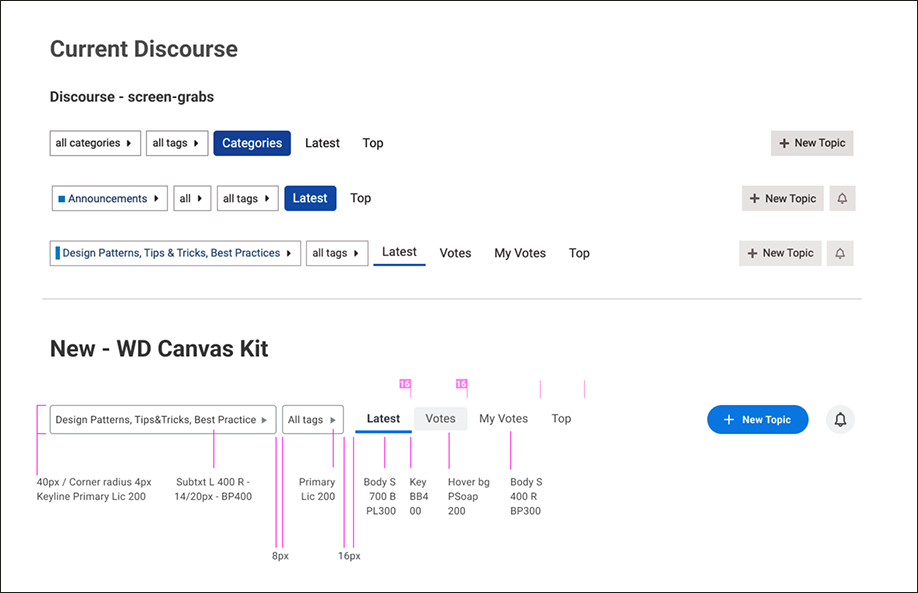Open 'all tags' dropdown in Announcements row
Image resolution: width=918 pixels, height=593 pixels.
coord(247,198)
